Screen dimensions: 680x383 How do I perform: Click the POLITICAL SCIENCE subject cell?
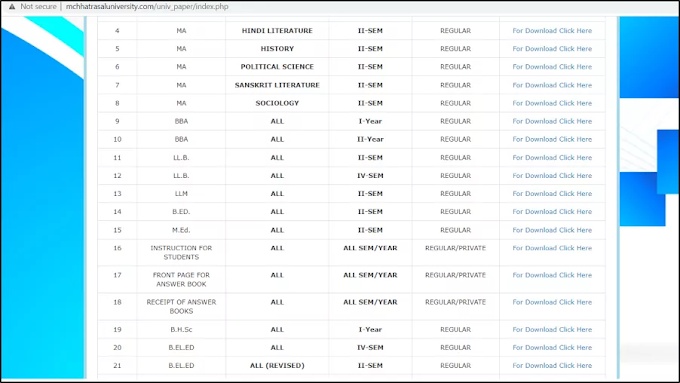pyautogui.click(x=277, y=67)
